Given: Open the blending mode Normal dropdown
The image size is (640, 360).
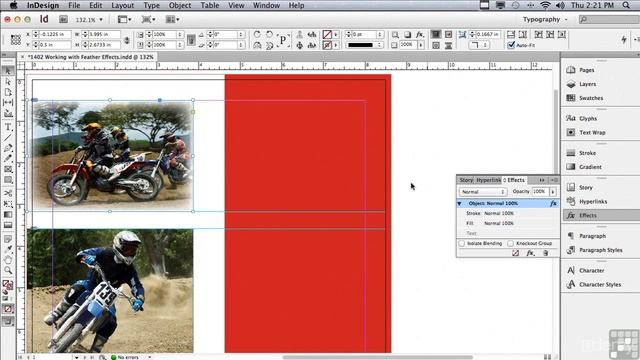Looking at the screenshot, I should tap(483, 191).
